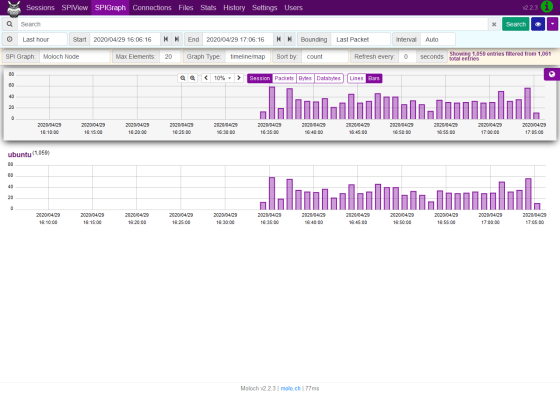Click the Moloch owl logo
The width and height of the screenshot is (560, 393).
14,9
